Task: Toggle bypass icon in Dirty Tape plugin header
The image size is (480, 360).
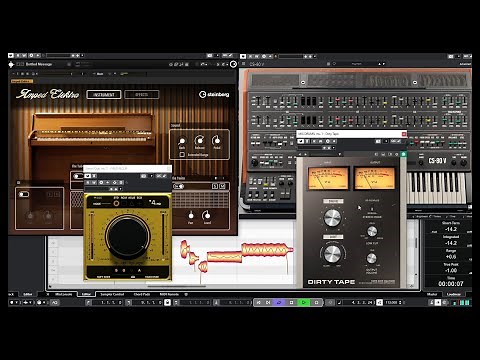Action: pos(300,141)
